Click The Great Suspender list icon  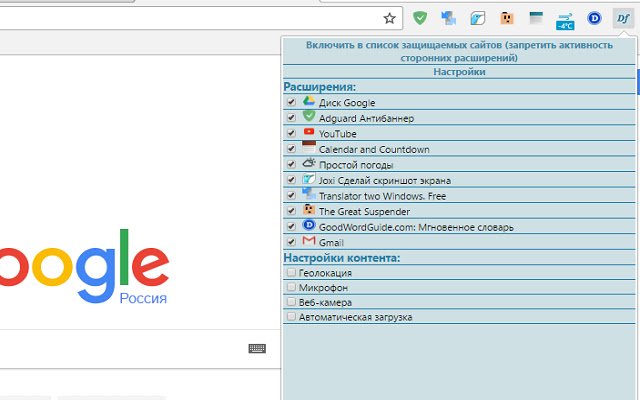click(309, 209)
